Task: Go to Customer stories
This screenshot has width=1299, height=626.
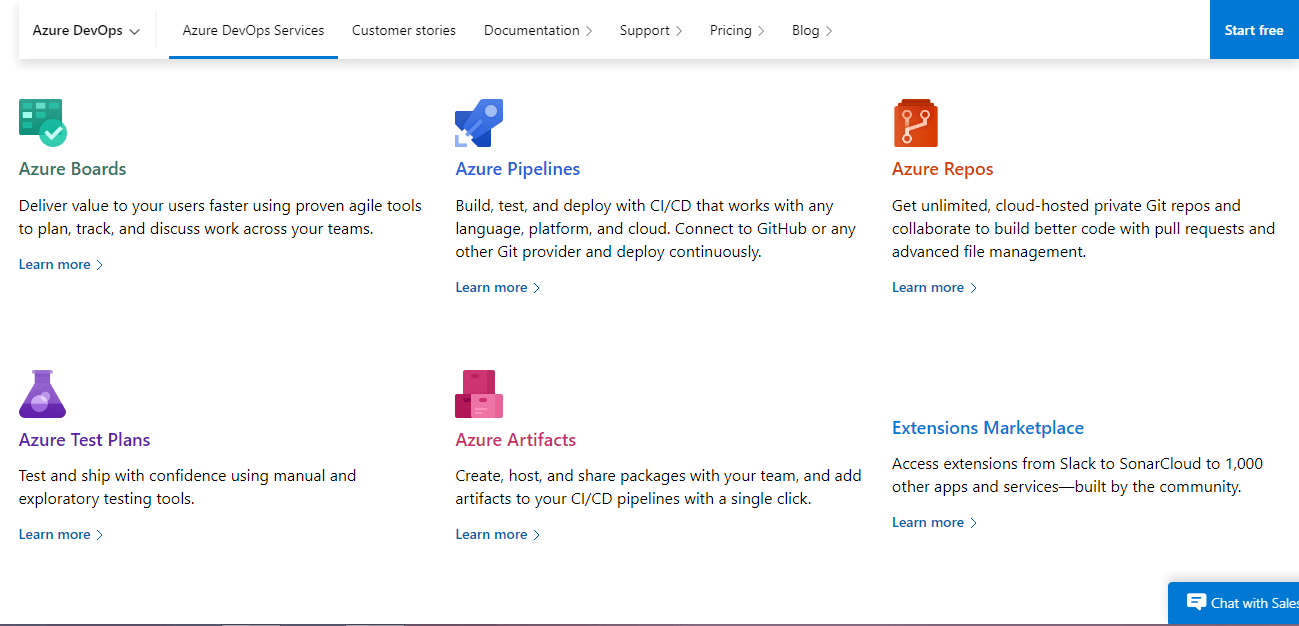Action: tap(404, 31)
